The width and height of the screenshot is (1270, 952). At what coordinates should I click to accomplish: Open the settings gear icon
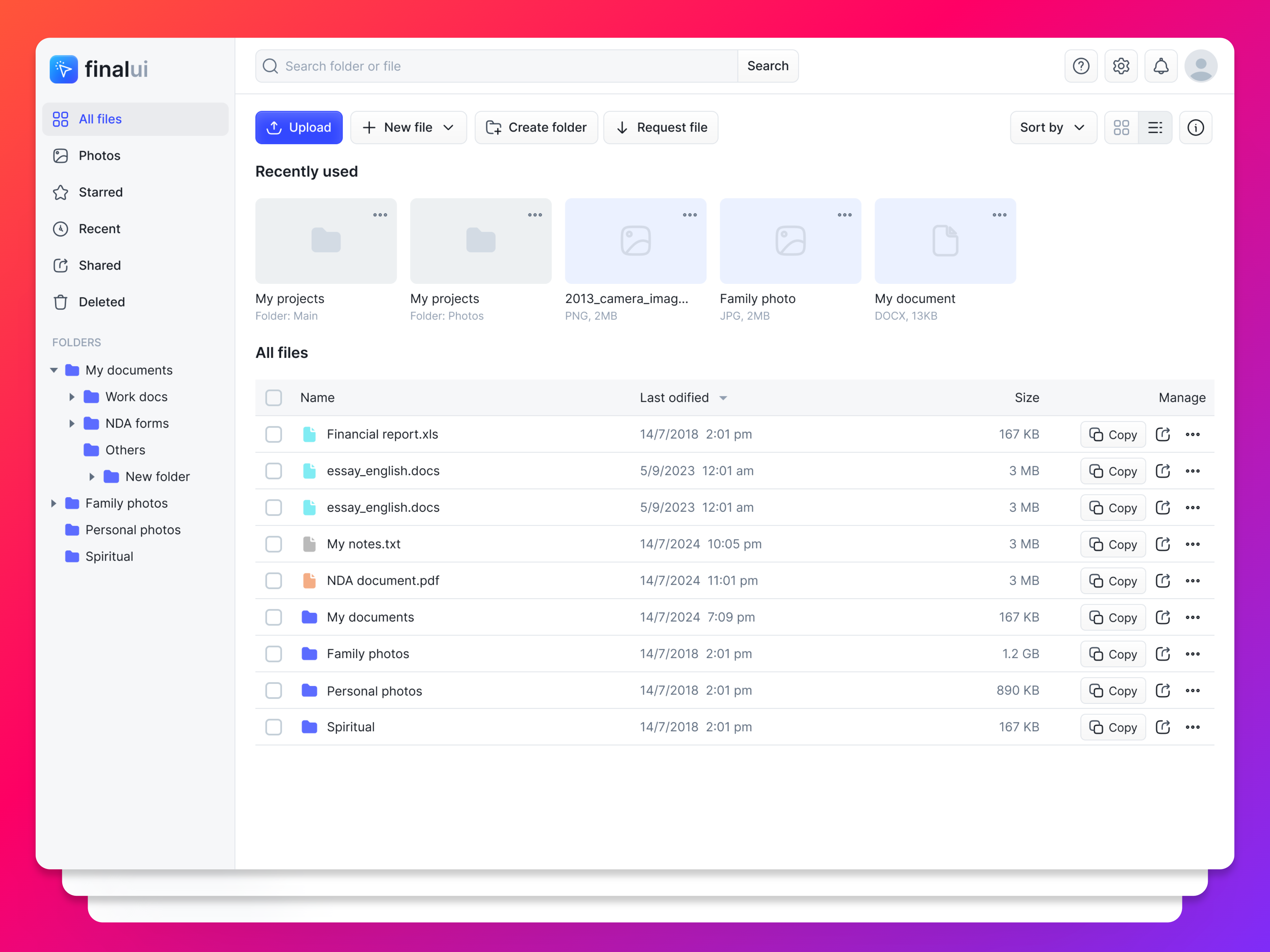[x=1121, y=66]
